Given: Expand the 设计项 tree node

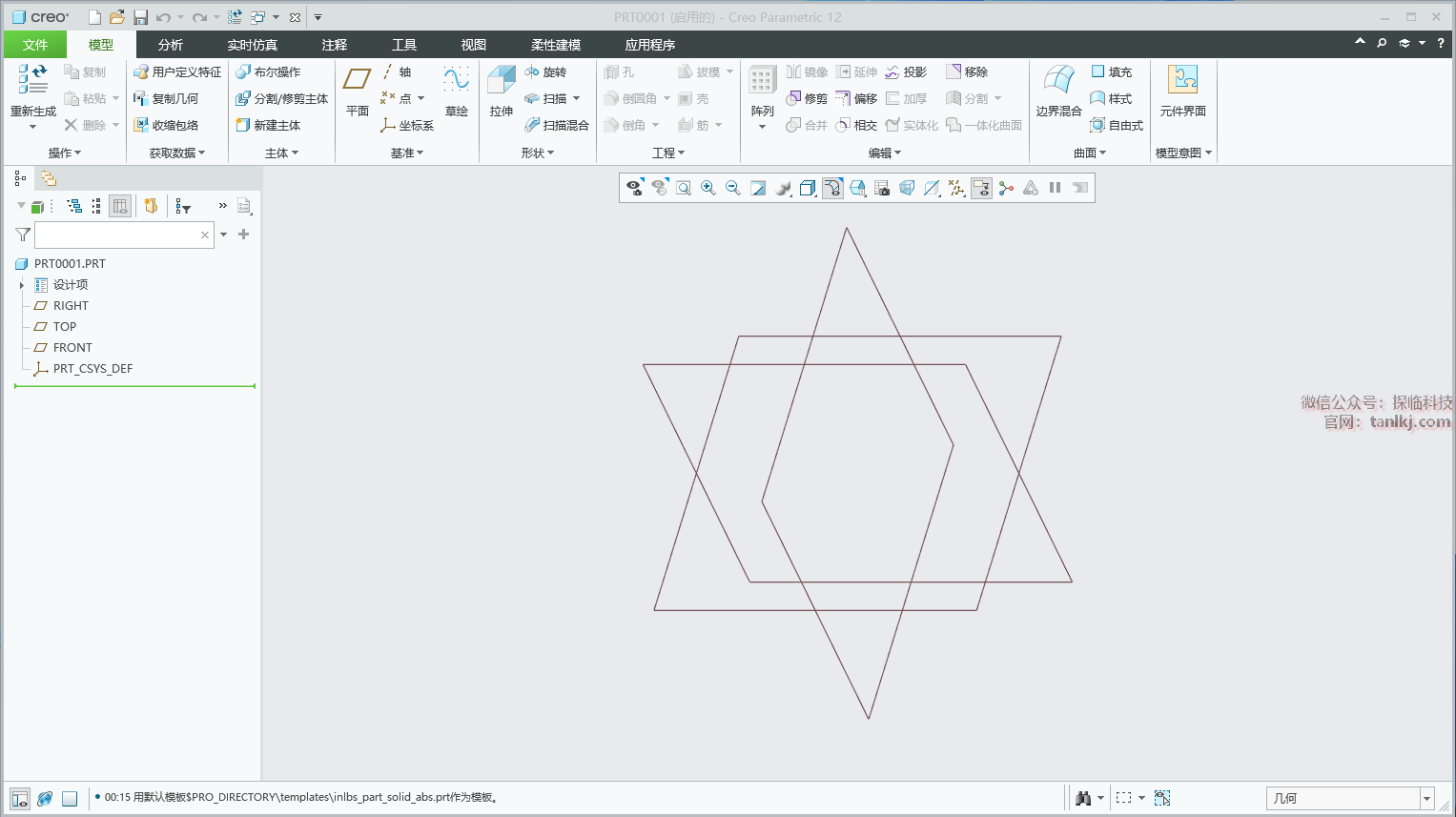Looking at the screenshot, I should point(22,285).
